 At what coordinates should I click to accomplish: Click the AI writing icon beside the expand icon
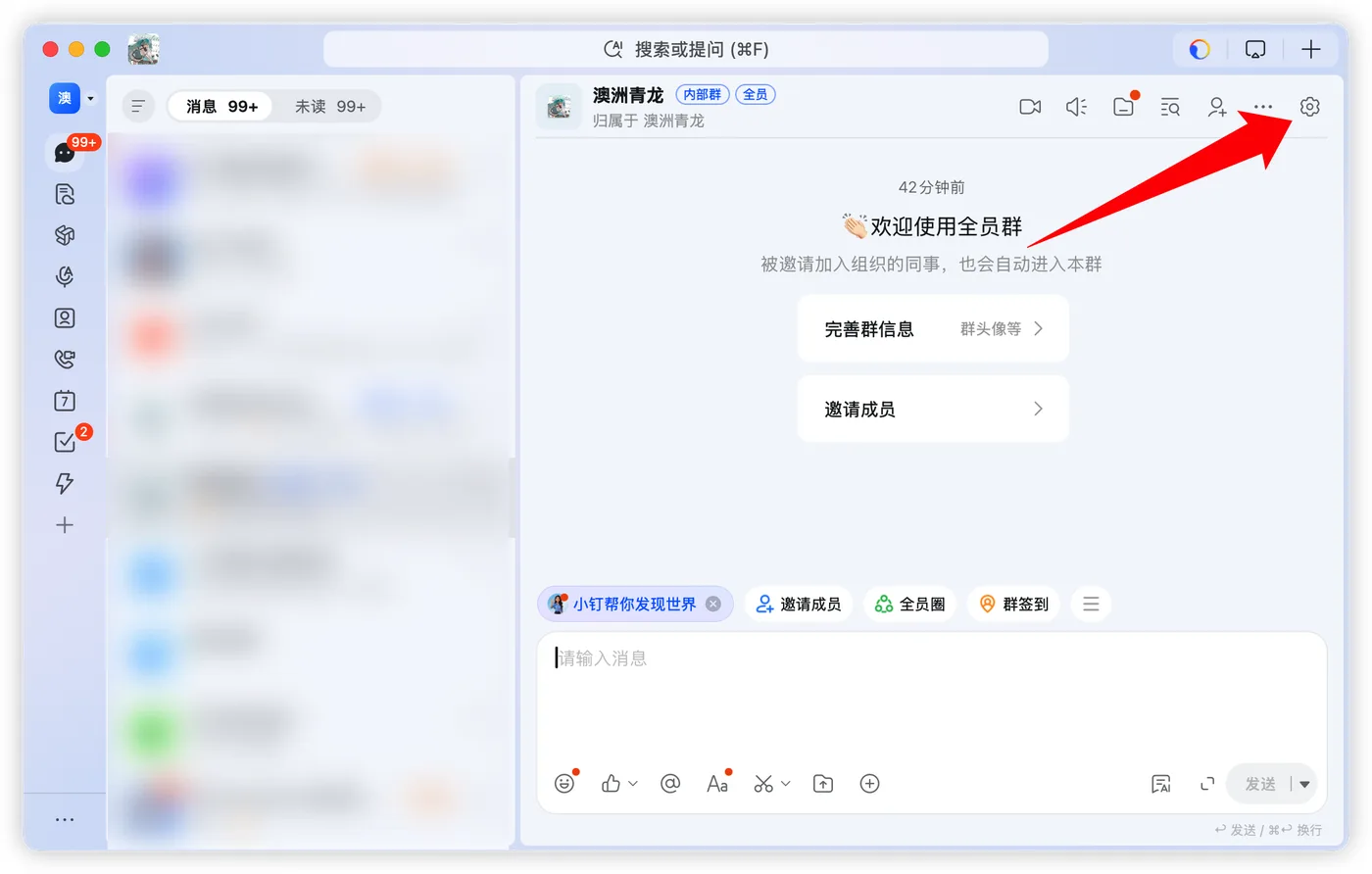point(1161,784)
